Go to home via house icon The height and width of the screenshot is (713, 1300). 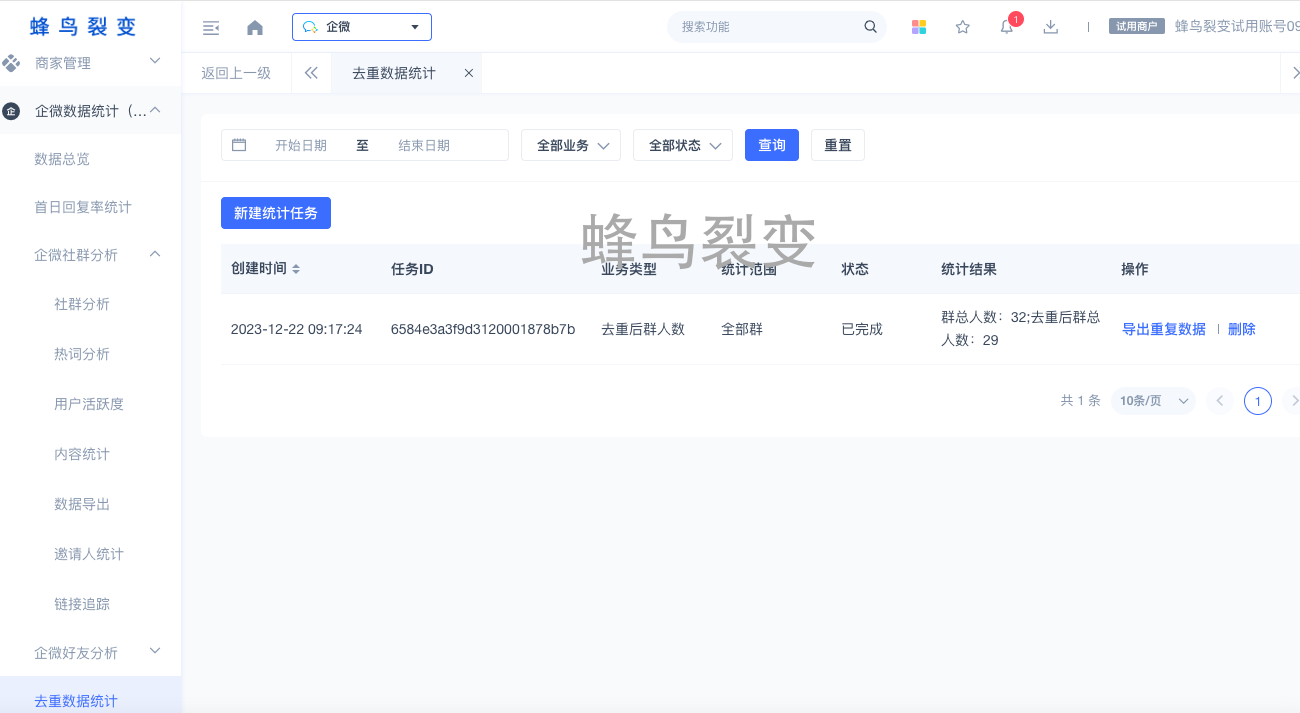click(255, 28)
